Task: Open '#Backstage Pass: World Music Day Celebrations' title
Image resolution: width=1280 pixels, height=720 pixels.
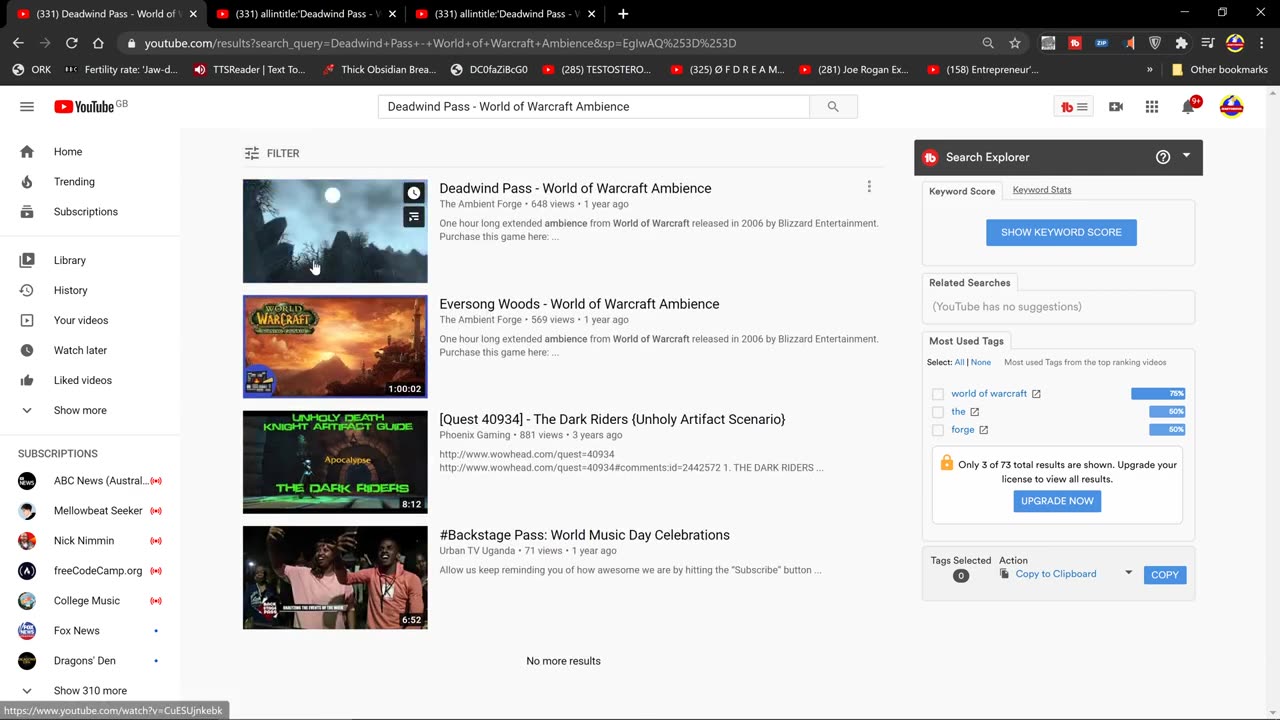Action: pos(584,535)
